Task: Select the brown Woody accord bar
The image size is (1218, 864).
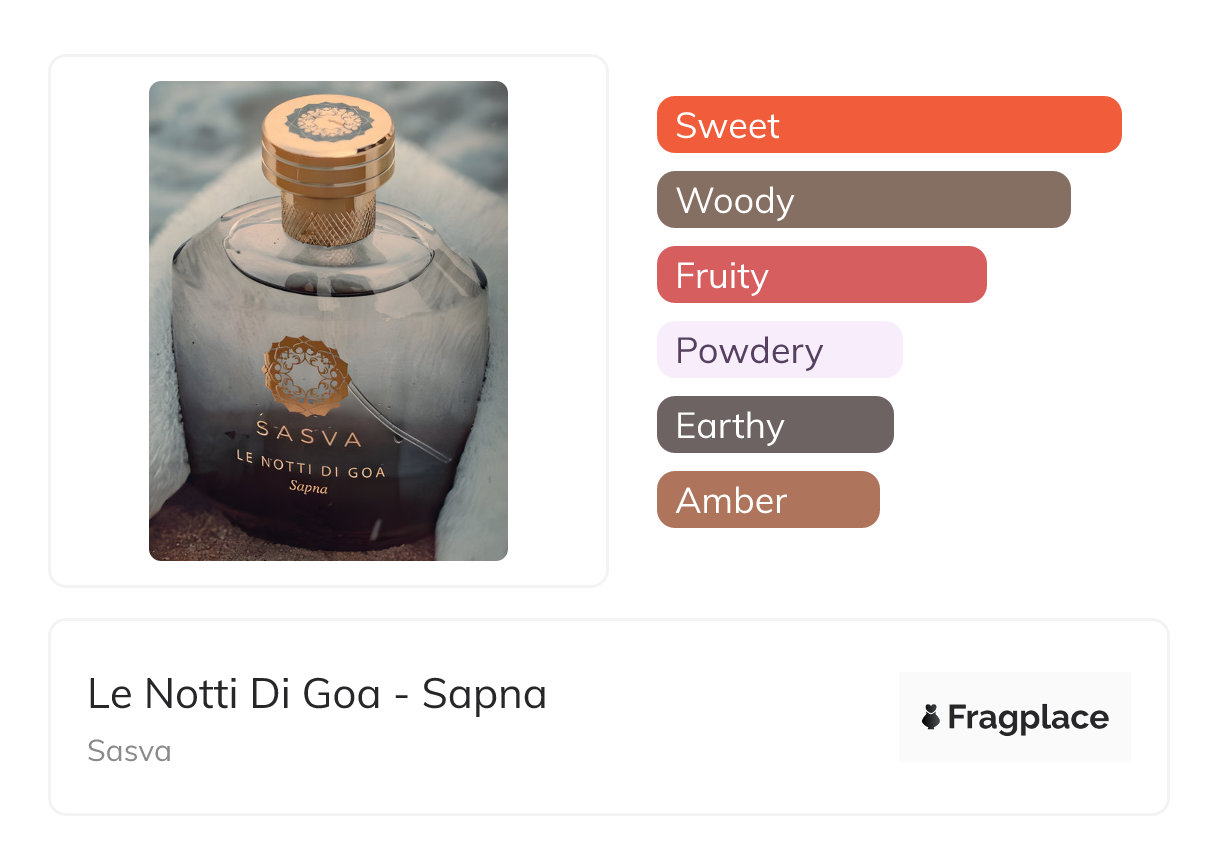Action: (863, 200)
